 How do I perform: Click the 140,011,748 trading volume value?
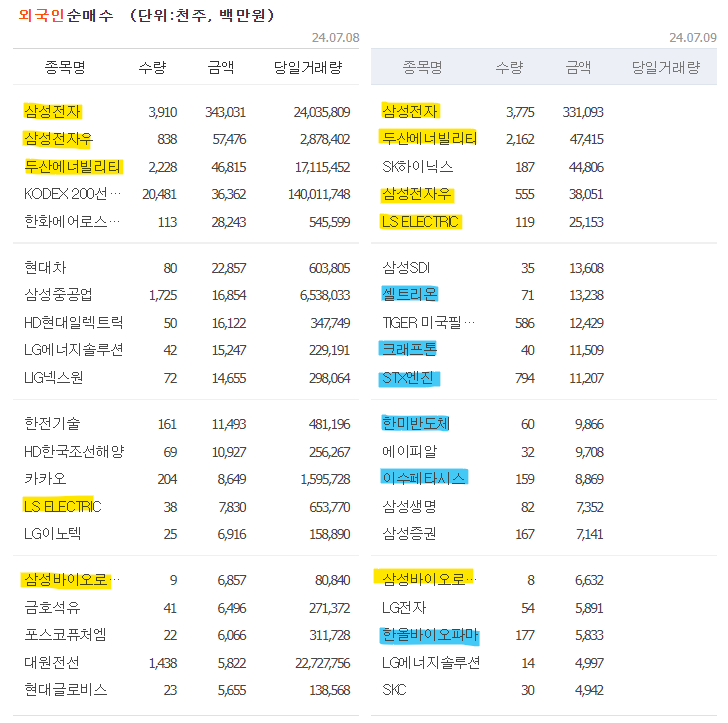tap(319, 194)
